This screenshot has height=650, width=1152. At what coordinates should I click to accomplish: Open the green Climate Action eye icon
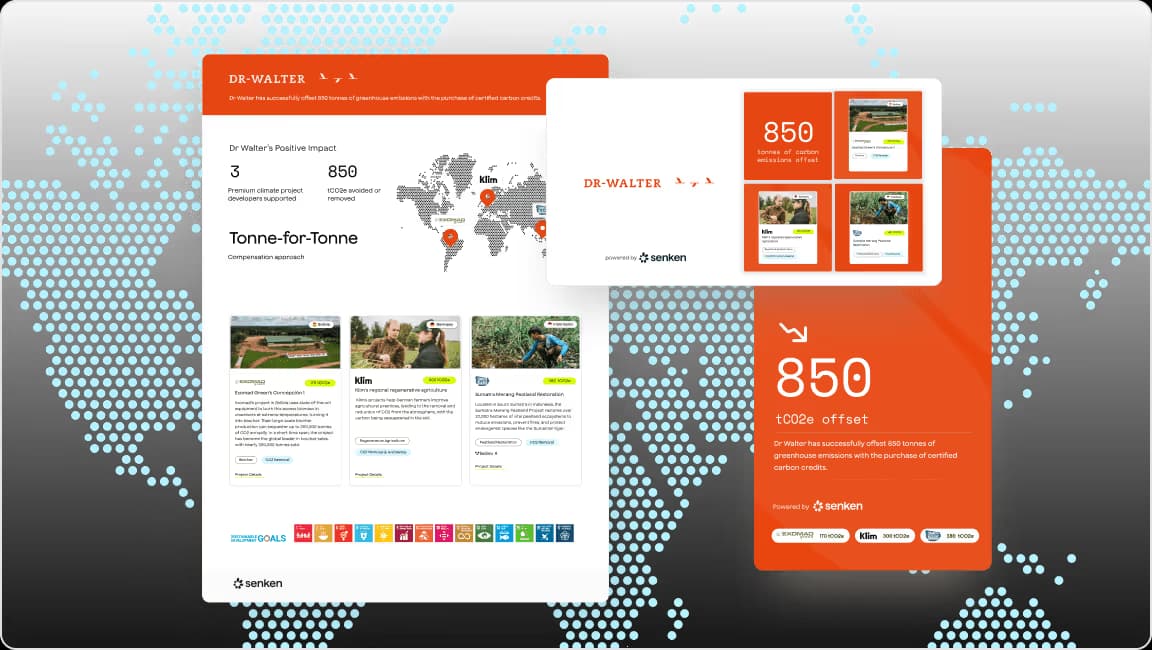click(x=484, y=533)
